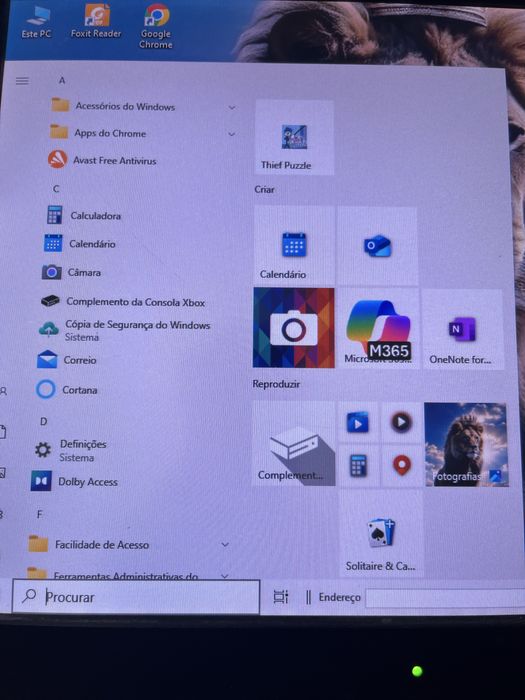Click in the Procurar search box
The height and width of the screenshot is (700, 525).
[136, 596]
